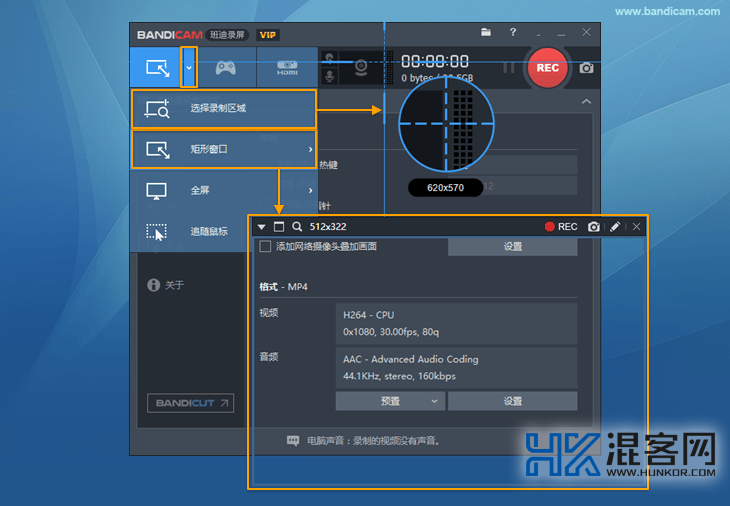Click the window icon in the floating toolbar
The image size is (730, 506).
click(x=279, y=227)
